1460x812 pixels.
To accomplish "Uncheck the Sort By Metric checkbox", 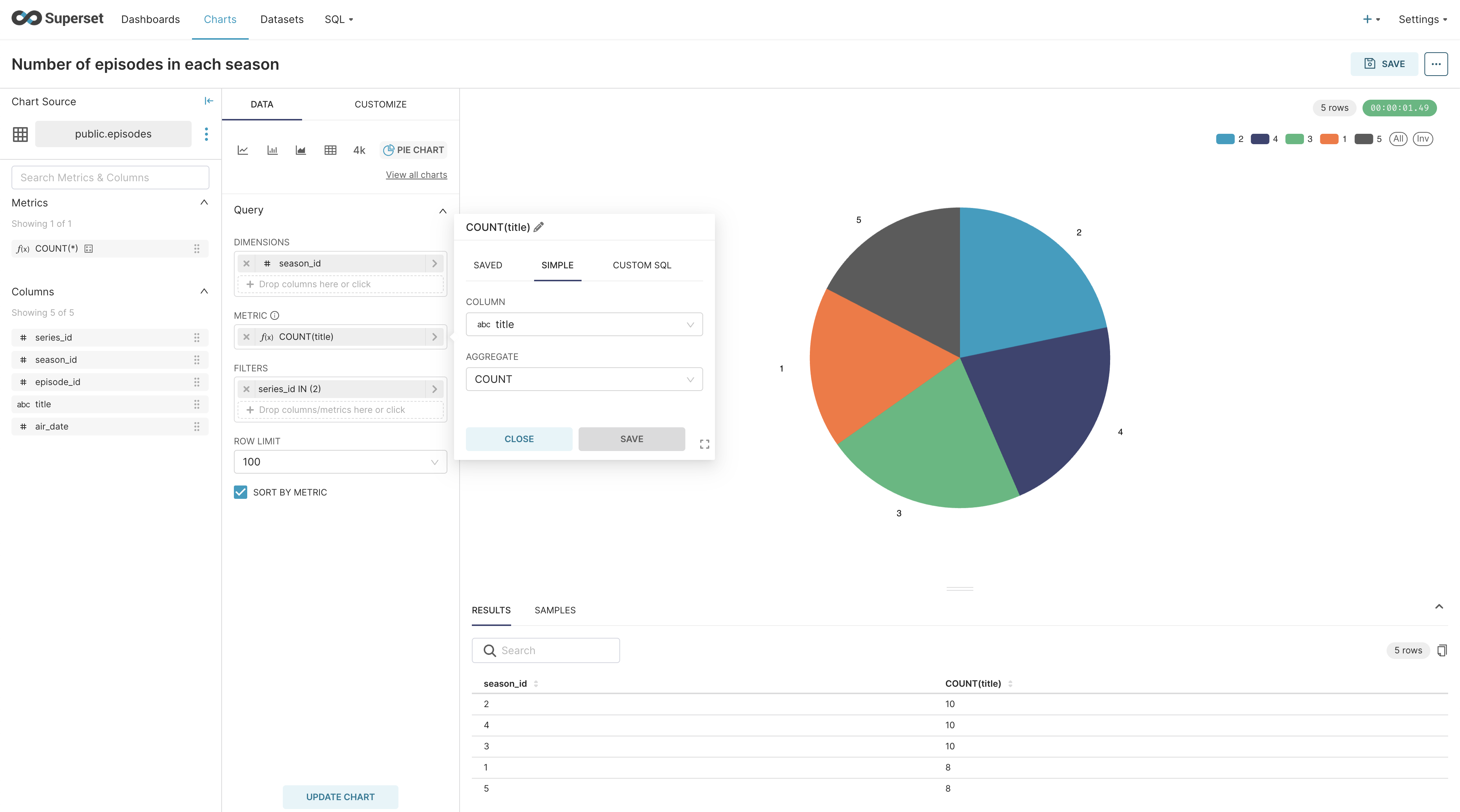I will (x=240, y=492).
